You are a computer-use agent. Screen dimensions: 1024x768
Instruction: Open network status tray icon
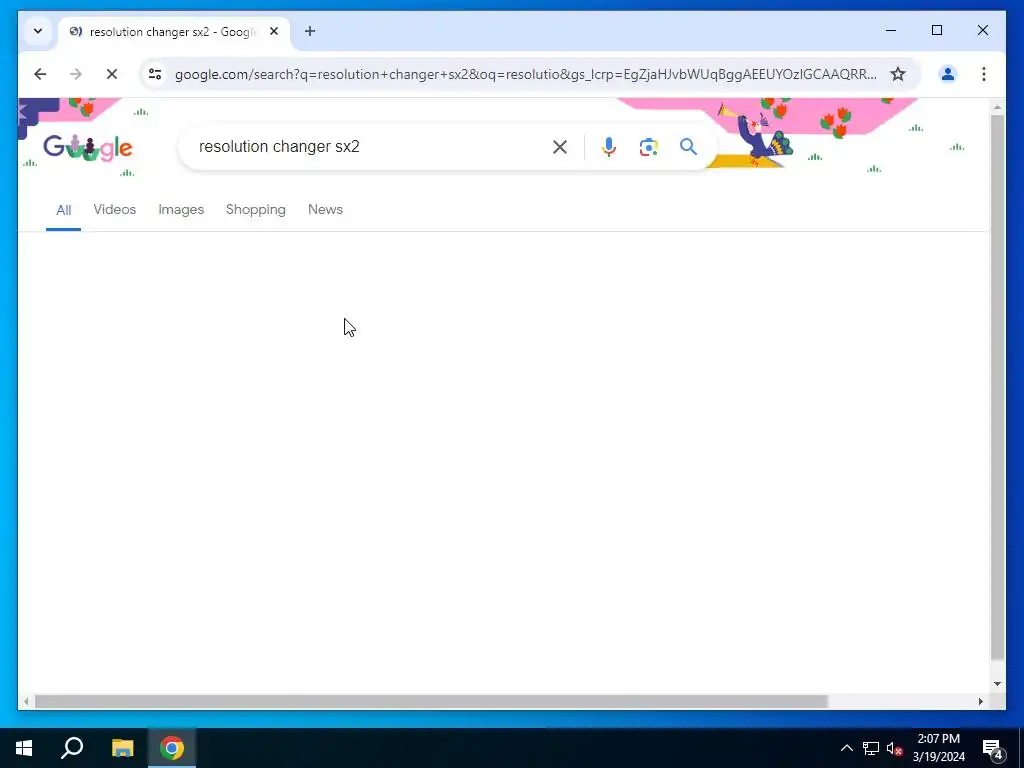pos(871,748)
